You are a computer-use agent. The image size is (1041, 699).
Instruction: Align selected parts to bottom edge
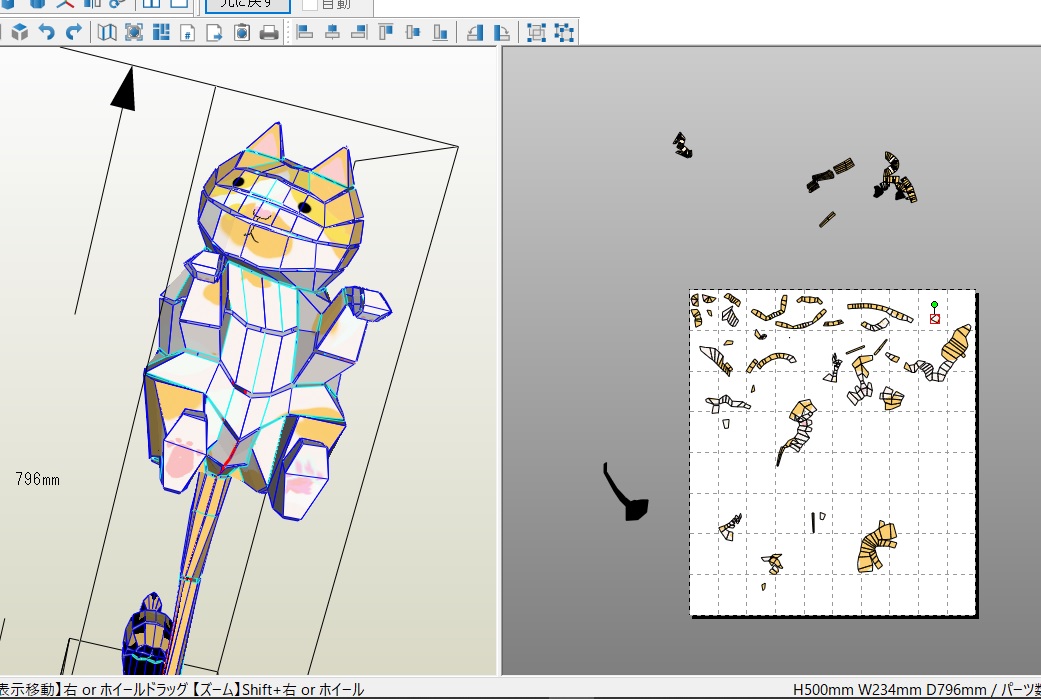[440, 32]
